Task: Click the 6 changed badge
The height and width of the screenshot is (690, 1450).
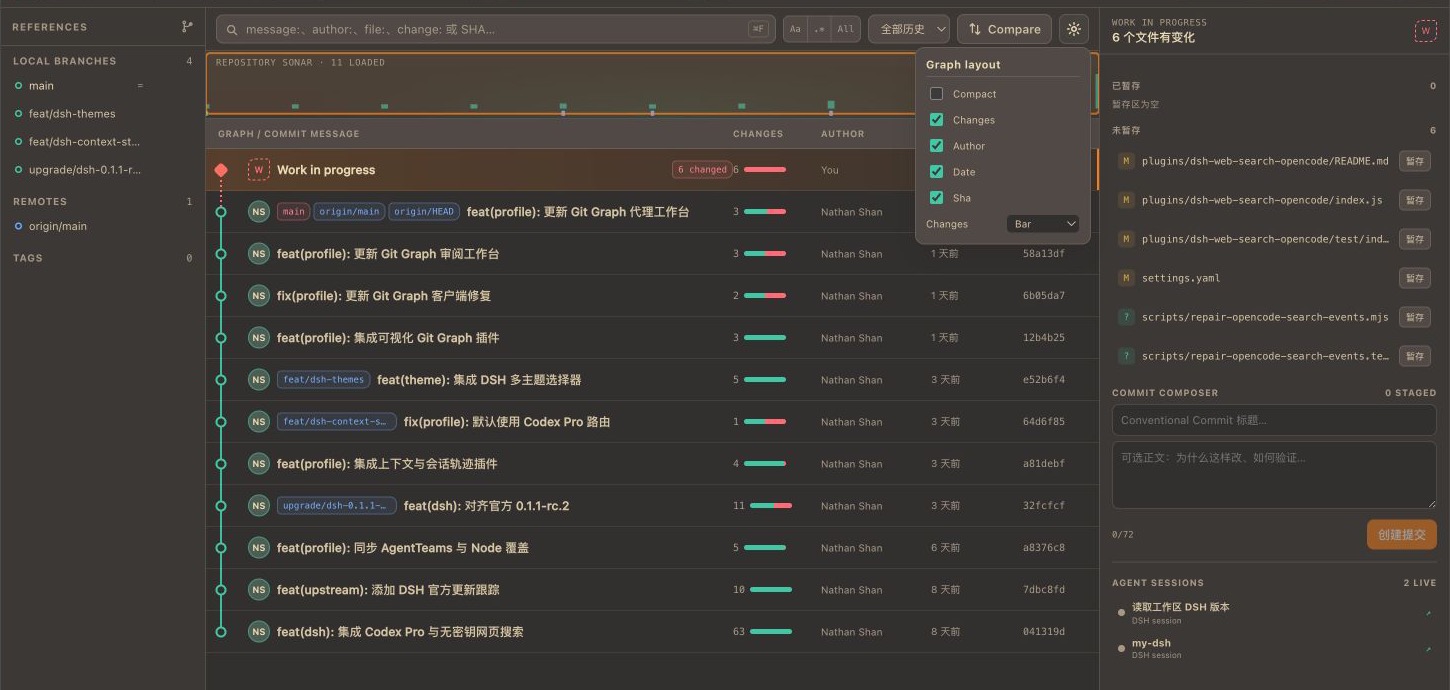Action: [x=702, y=170]
